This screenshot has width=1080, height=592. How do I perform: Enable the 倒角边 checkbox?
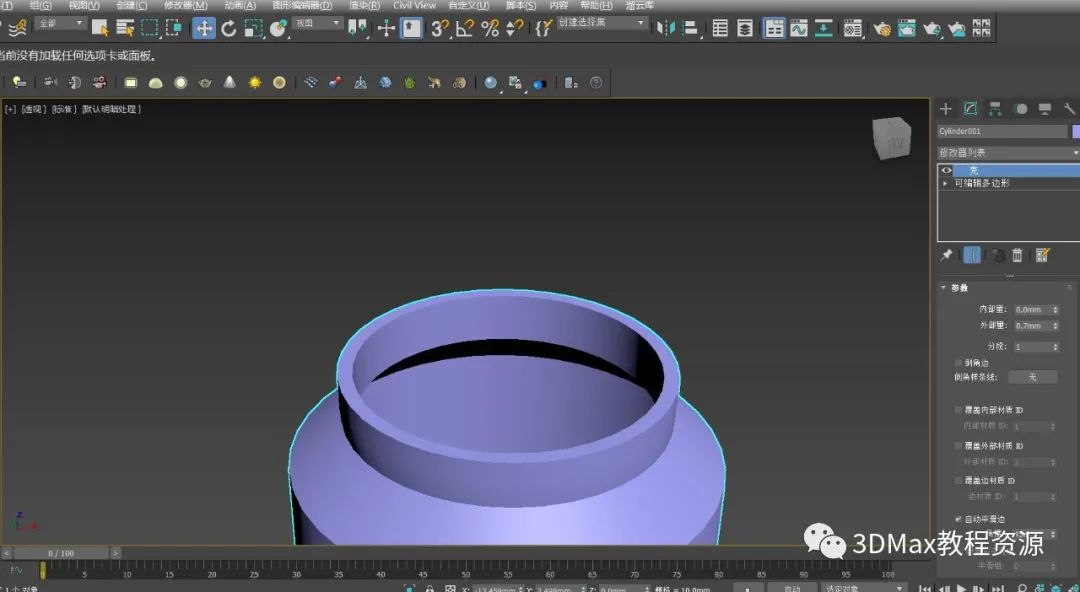pos(958,362)
